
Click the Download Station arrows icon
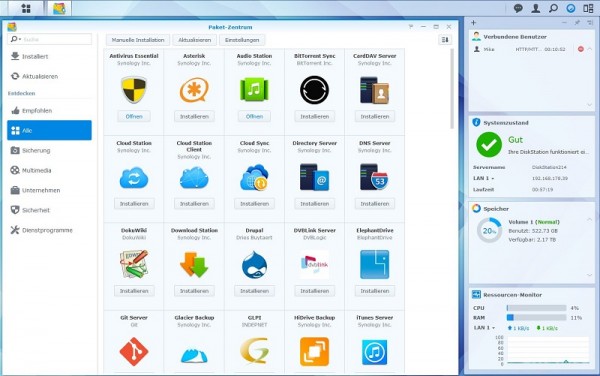pyautogui.click(x=194, y=264)
